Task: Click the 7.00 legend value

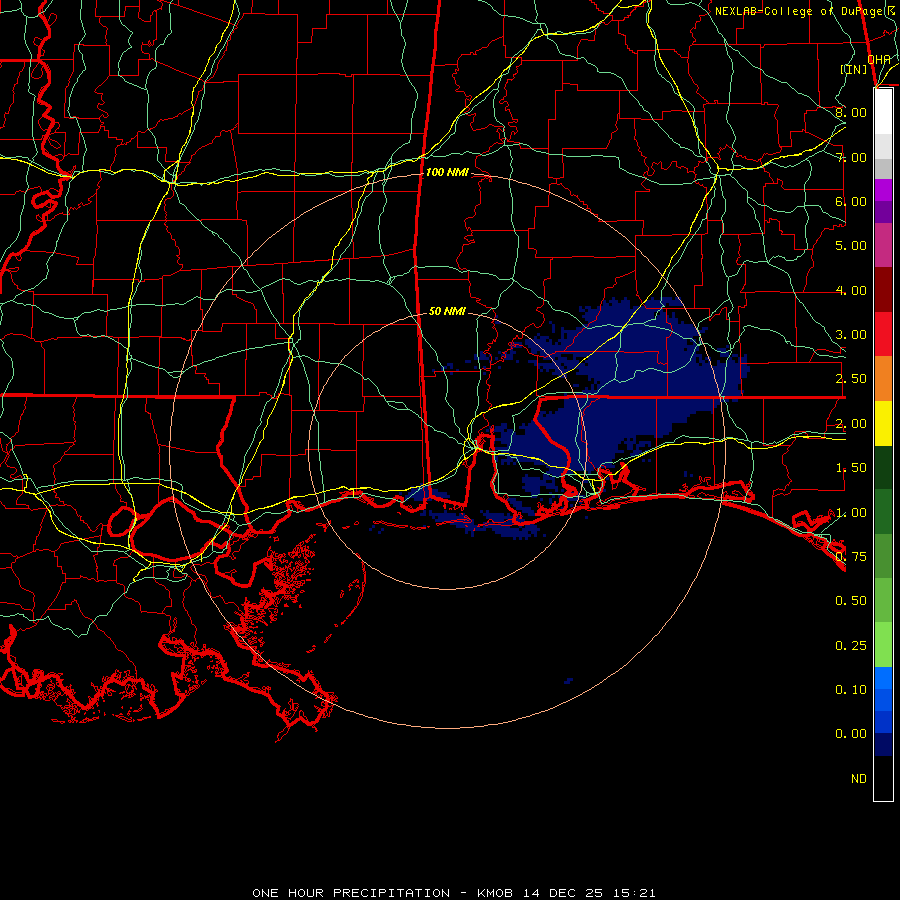Action: point(851,157)
